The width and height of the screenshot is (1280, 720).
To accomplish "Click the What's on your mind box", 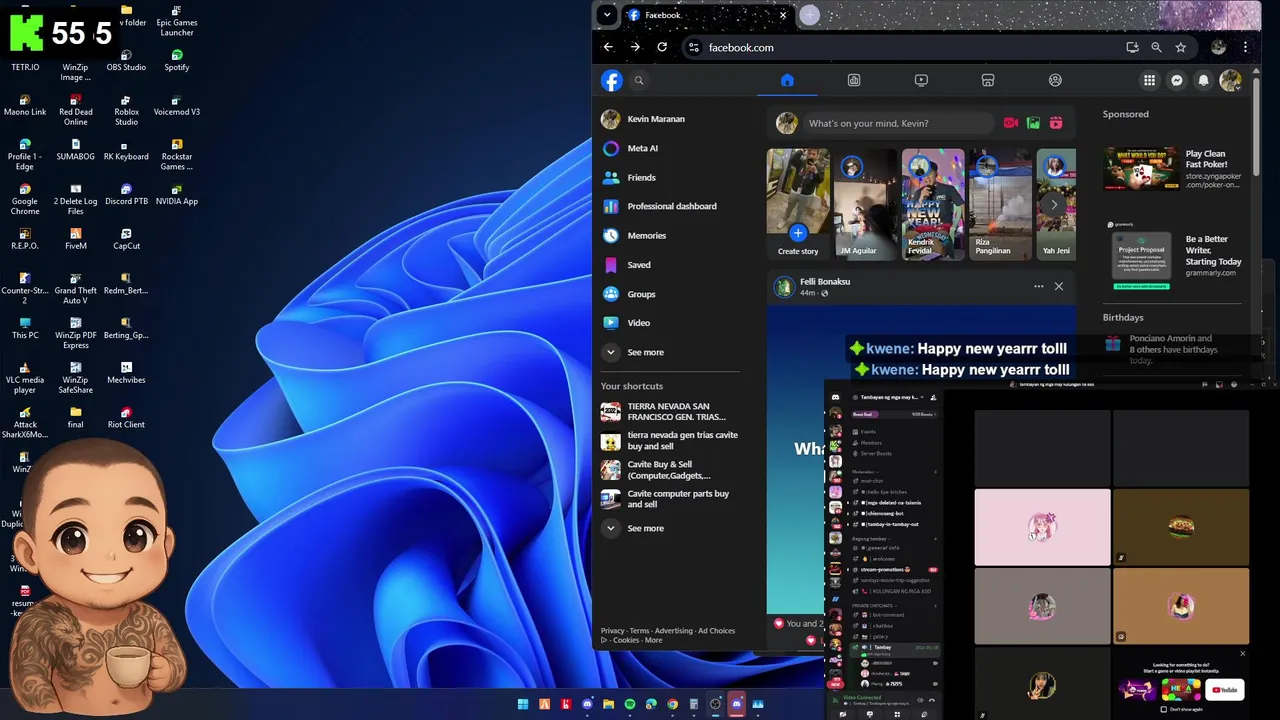I will pyautogui.click(x=897, y=123).
